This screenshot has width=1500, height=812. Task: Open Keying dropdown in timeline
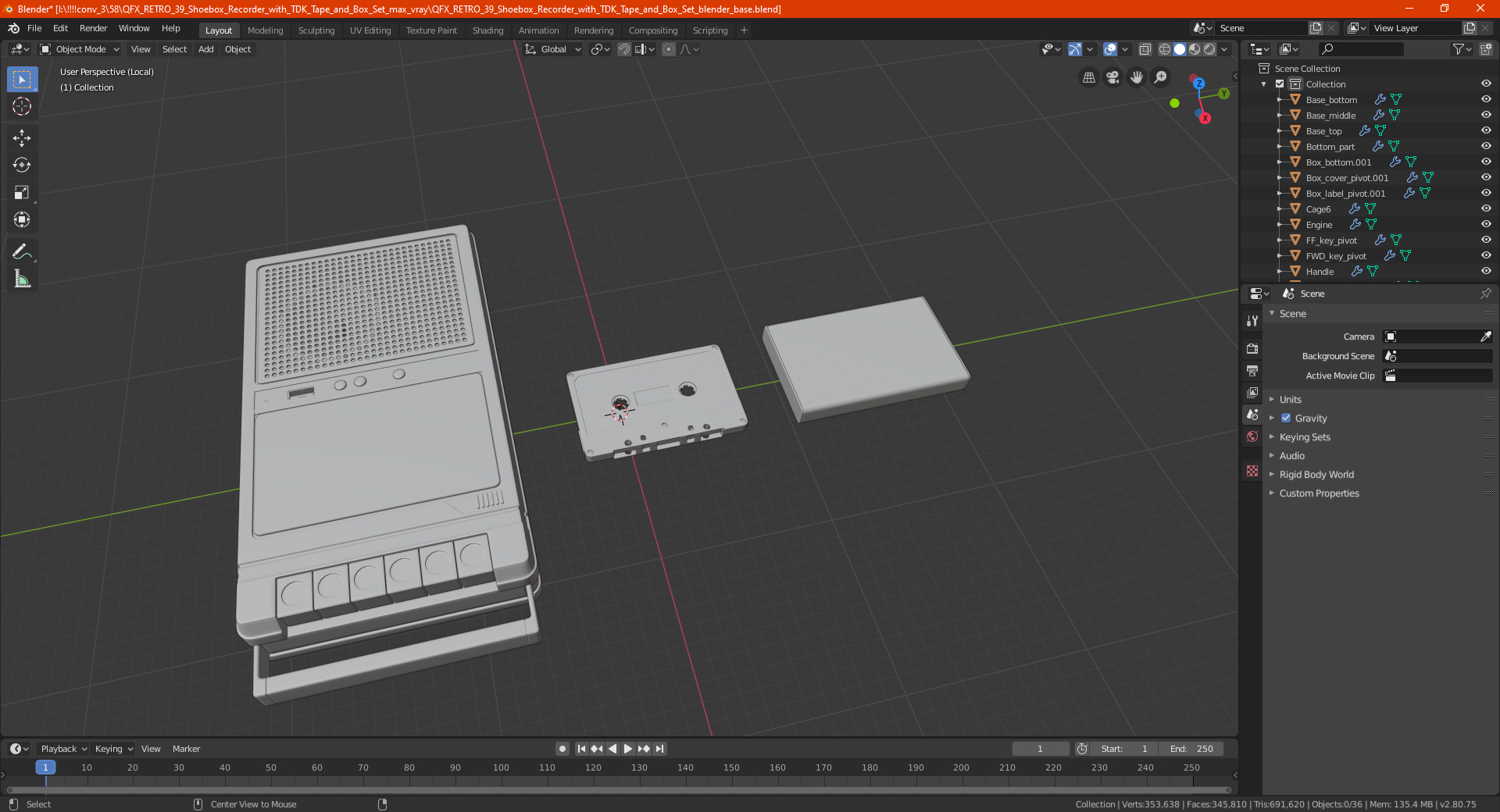point(113,749)
